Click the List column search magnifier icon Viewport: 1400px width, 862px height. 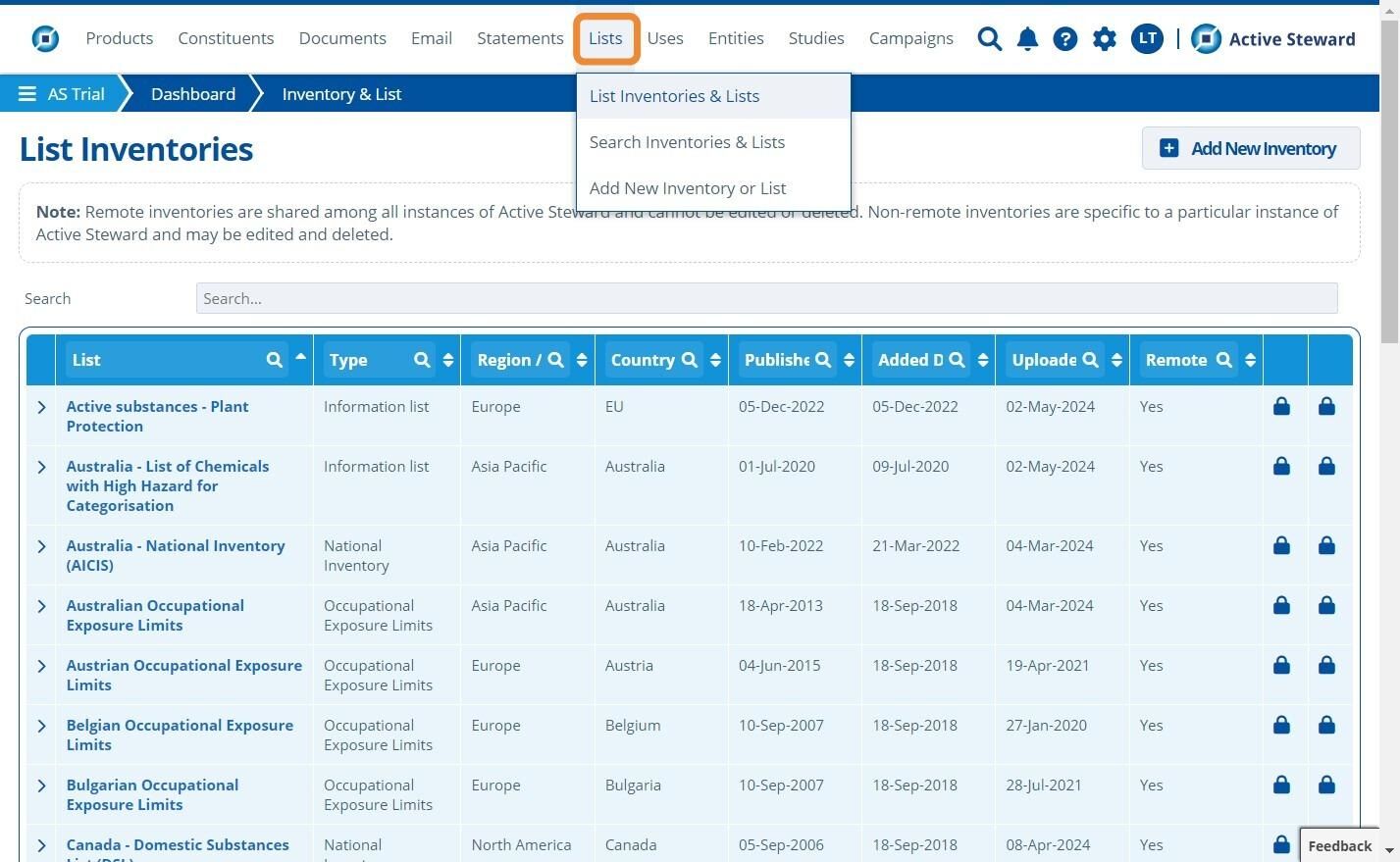pos(275,360)
